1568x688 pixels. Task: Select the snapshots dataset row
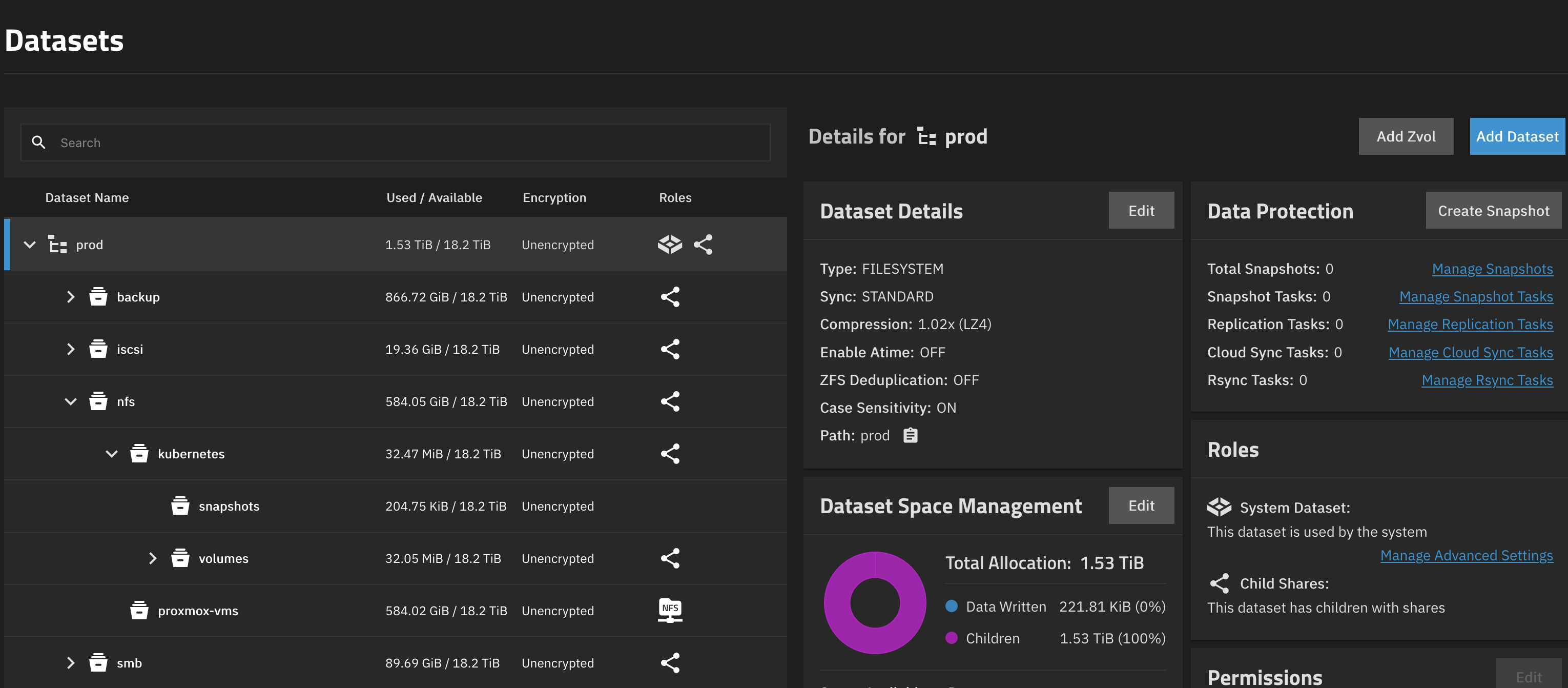pyautogui.click(x=229, y=506)
